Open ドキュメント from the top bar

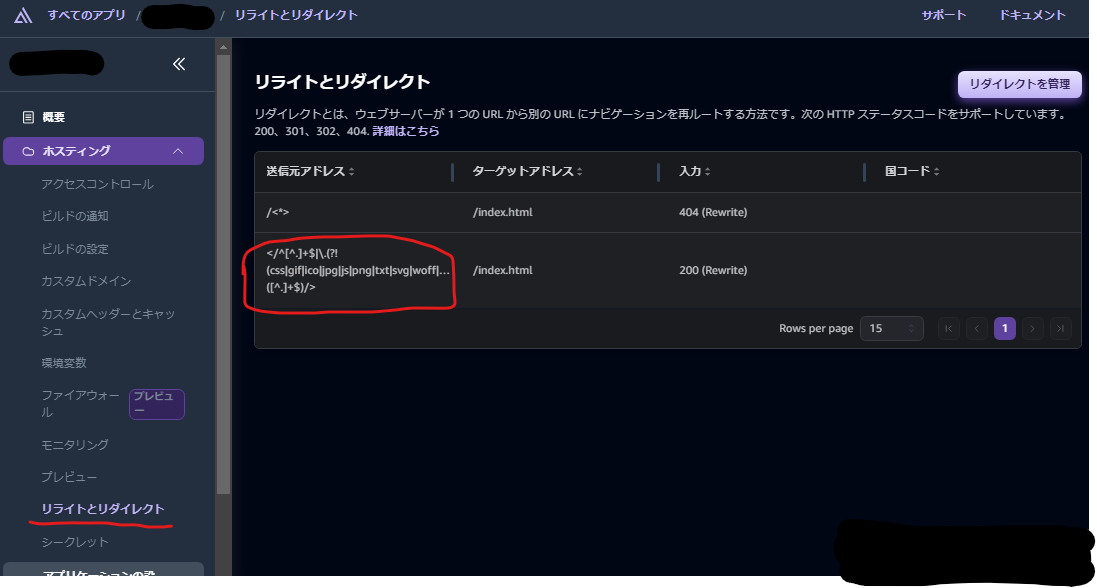(x=1032, y=15)
